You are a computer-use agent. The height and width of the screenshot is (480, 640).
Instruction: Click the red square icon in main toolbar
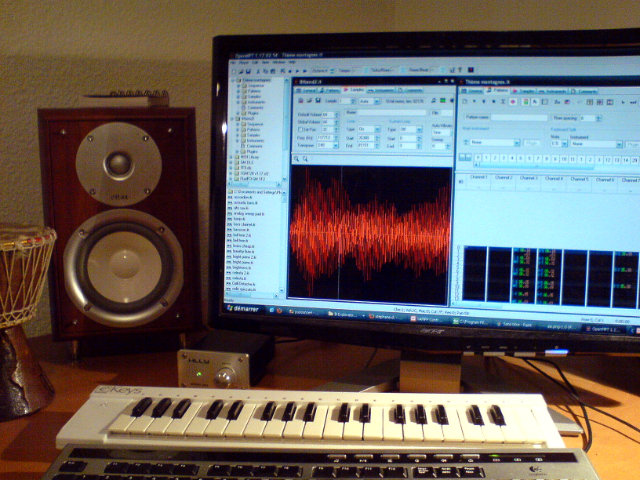pyautogui.click(x=471, y=70)
